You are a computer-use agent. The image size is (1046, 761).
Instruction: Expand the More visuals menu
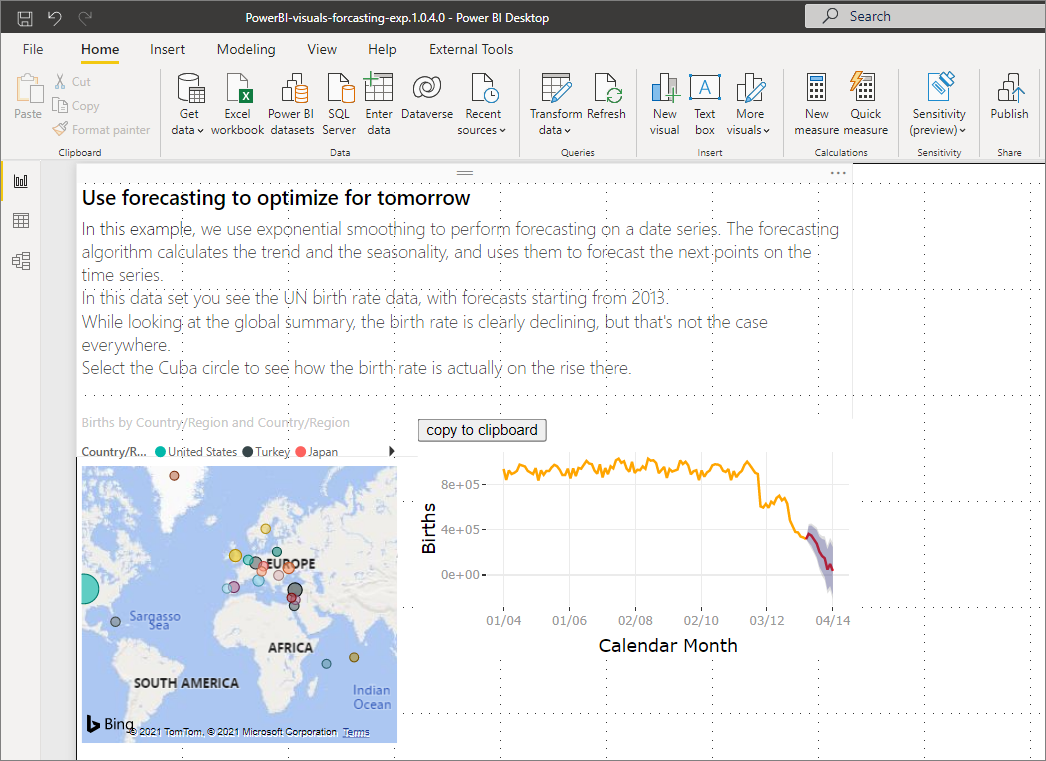(748, 104)
